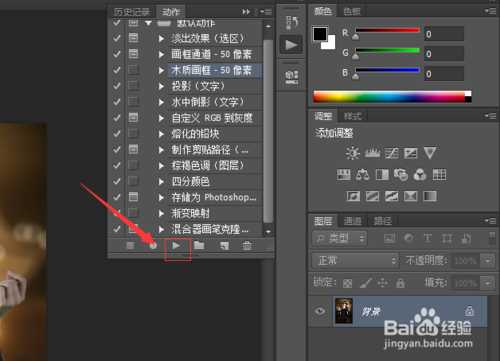Filter layers by type layers (T icon)
The image size is (500, 361).
428,238
